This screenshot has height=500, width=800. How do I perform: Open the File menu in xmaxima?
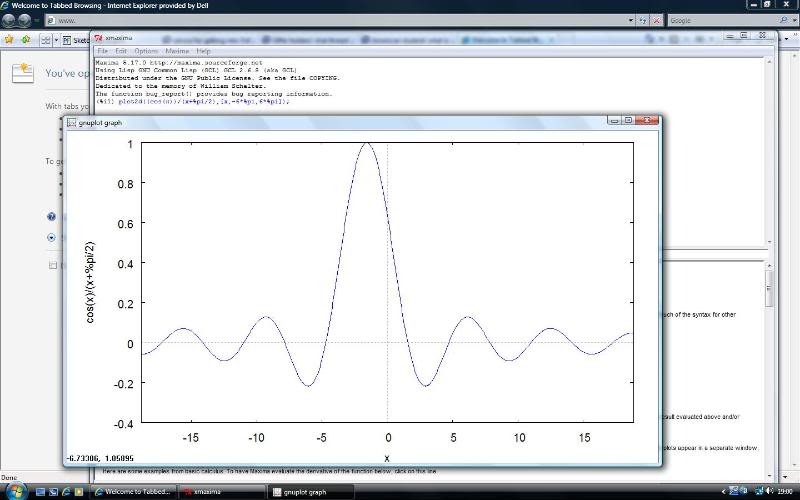click(103, 51)
